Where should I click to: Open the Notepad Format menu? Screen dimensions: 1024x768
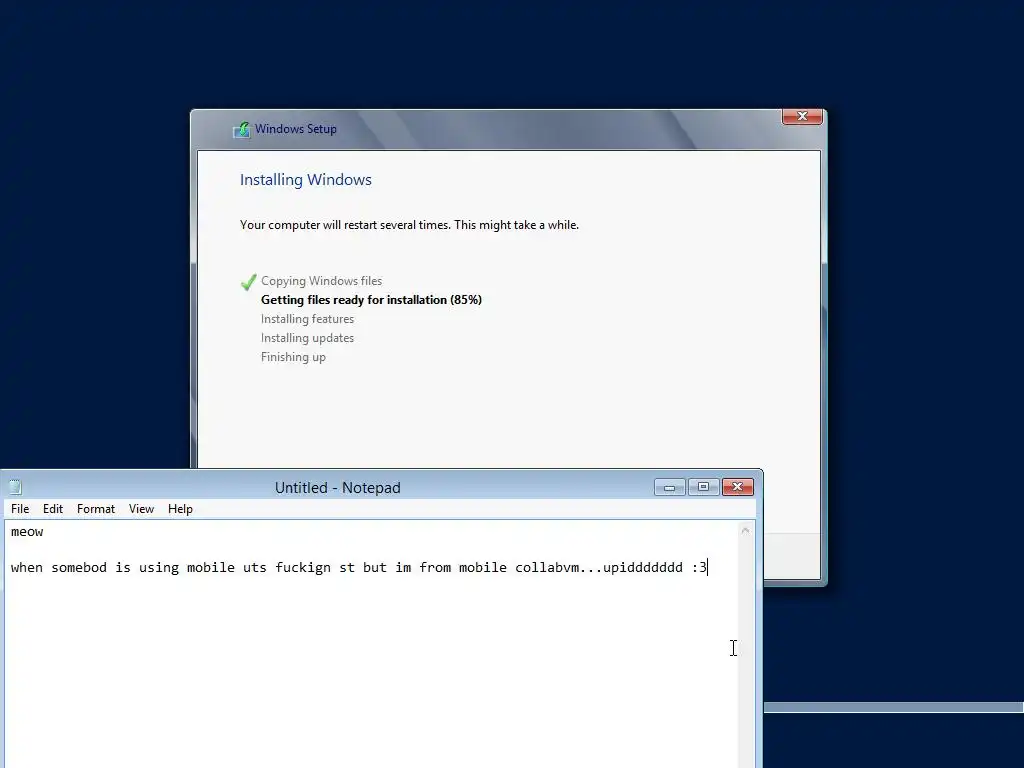click(95, 509)
